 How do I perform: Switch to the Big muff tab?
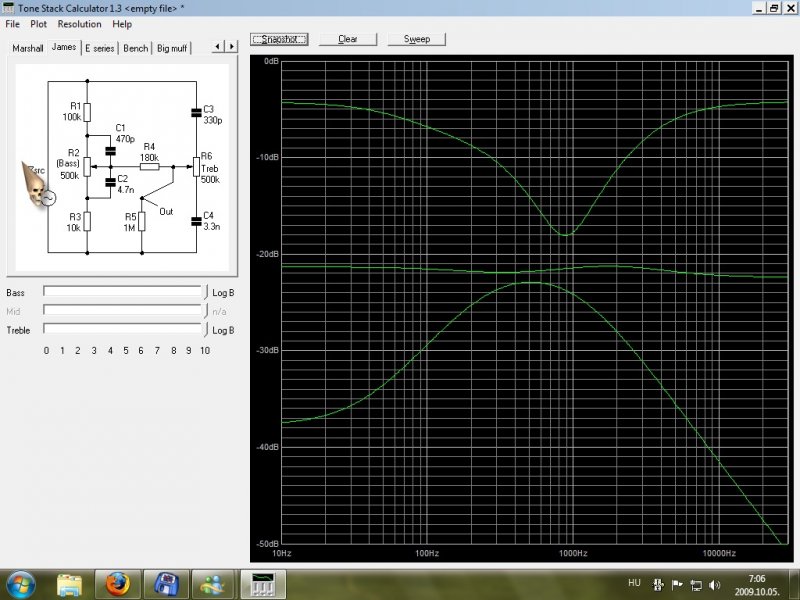pyautogui.click(x=172, y=48)
